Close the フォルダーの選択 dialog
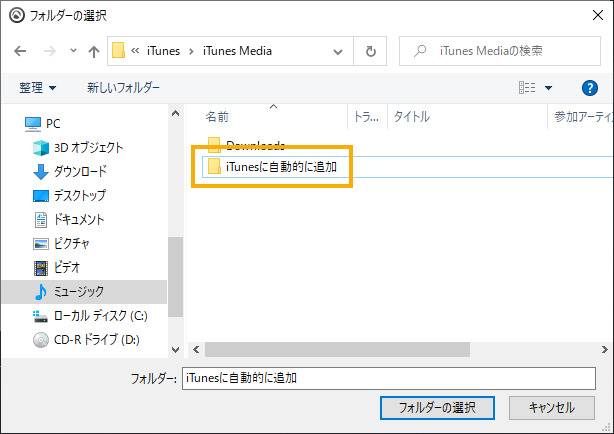The image size is (614, 434). tap(598, 15)
